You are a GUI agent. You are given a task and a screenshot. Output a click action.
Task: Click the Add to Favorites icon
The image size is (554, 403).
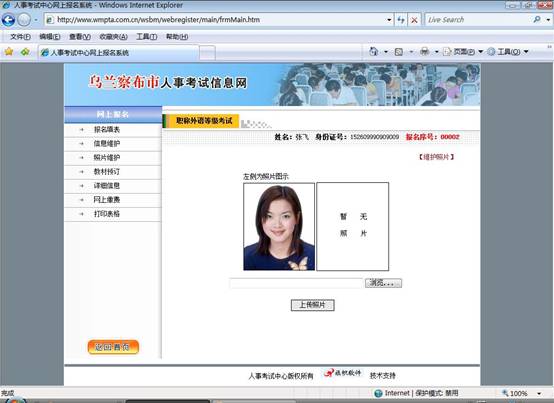click(x=25, y=52)
